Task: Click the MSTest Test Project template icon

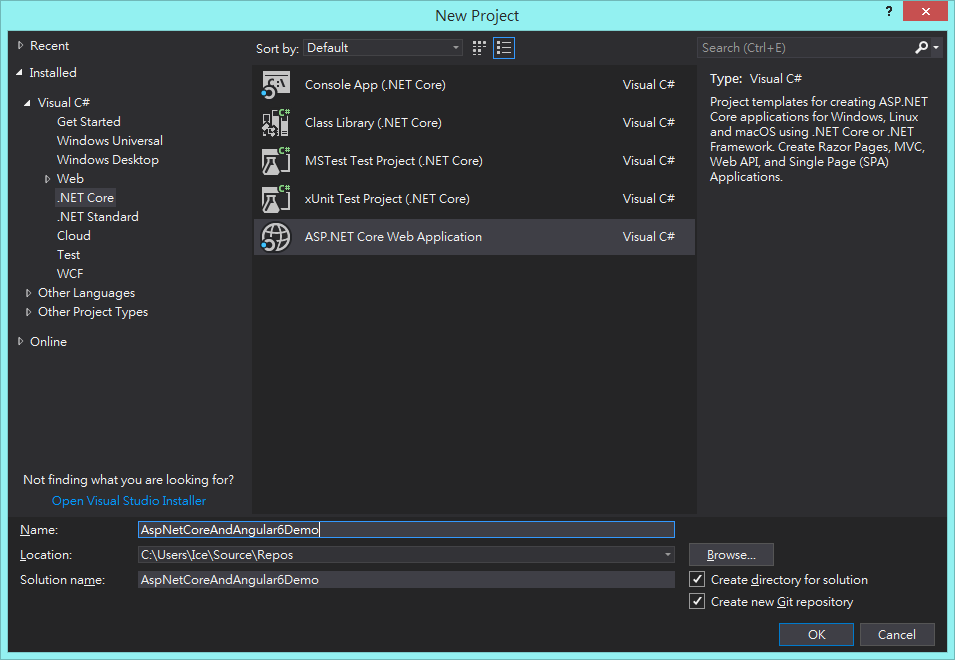Action: coord(276,161)
